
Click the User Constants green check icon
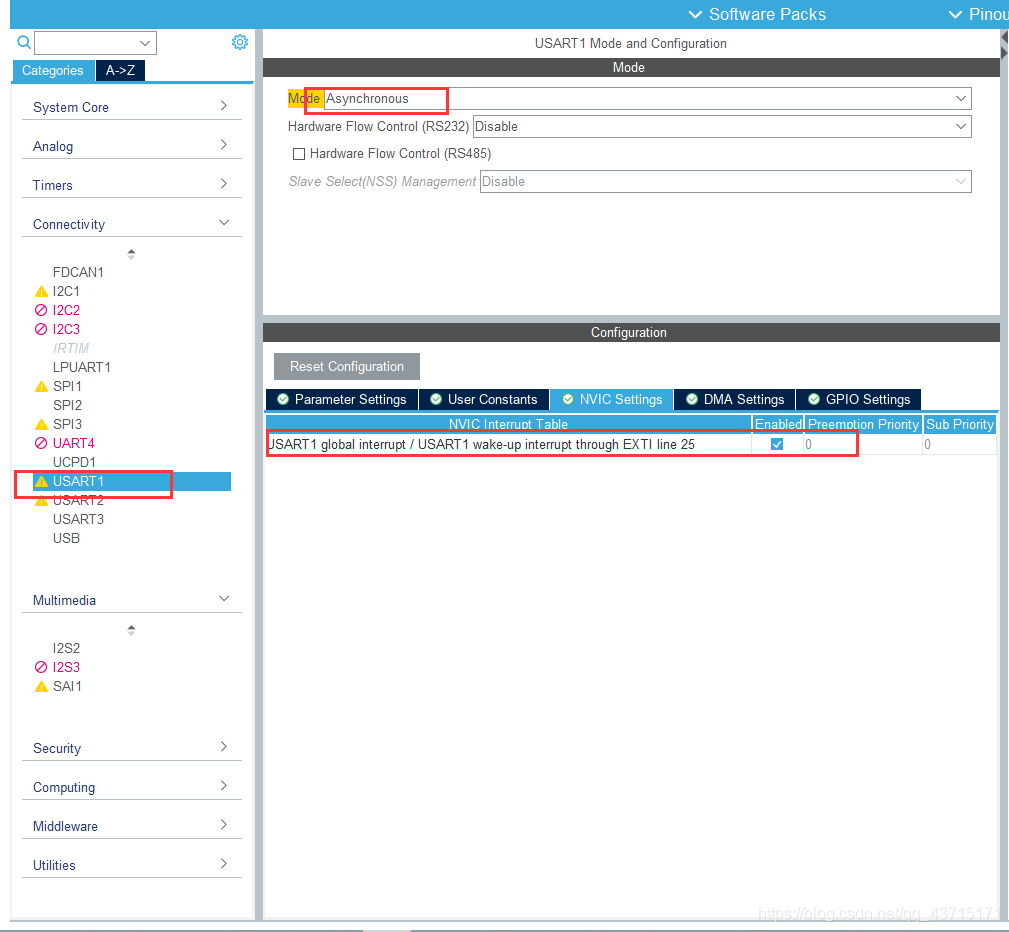[x=436, y=399]
